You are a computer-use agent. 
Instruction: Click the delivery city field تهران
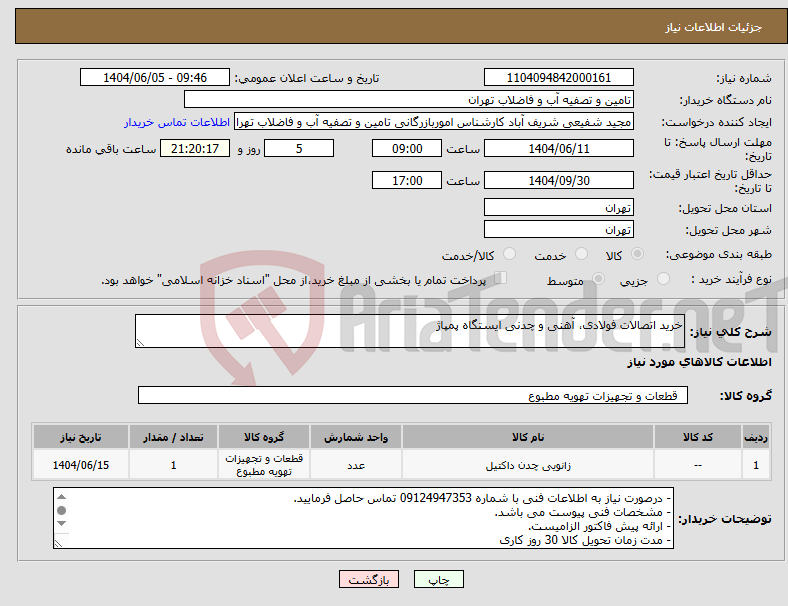(x=558, y=230)
